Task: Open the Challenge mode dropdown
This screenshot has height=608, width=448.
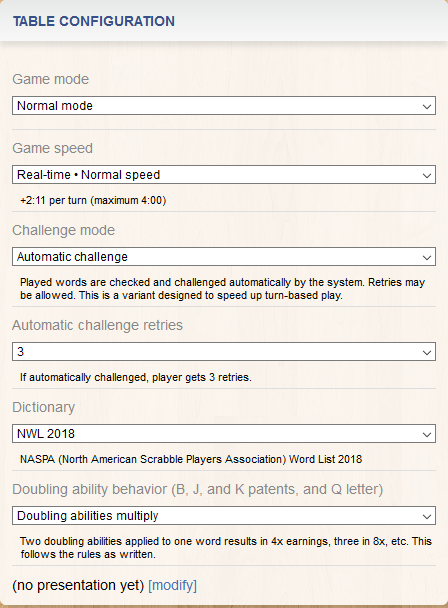Action: [224, 257]
